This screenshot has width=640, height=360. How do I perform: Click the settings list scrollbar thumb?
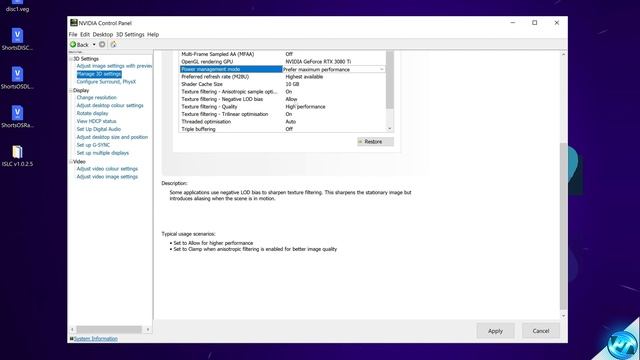(x=390, y=80)
